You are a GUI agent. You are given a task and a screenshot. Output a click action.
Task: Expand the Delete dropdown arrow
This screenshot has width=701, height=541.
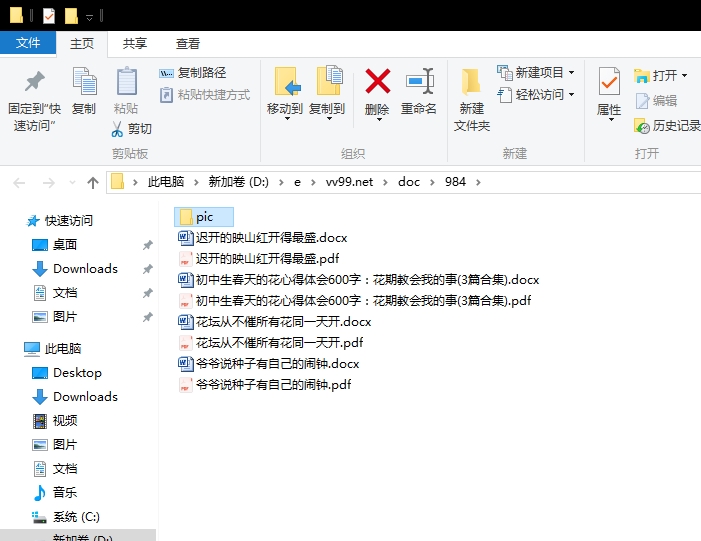pyautogui.click(x=379, y=119)
